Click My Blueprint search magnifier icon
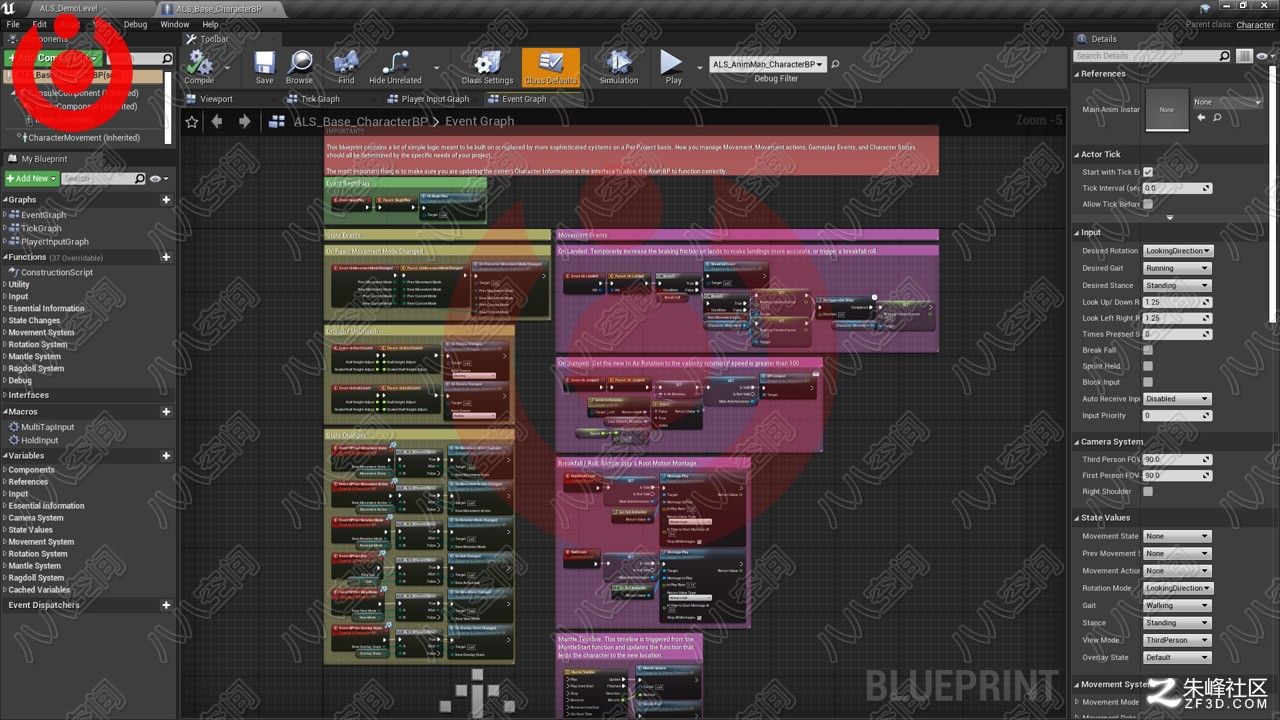 tap(139, 178)
